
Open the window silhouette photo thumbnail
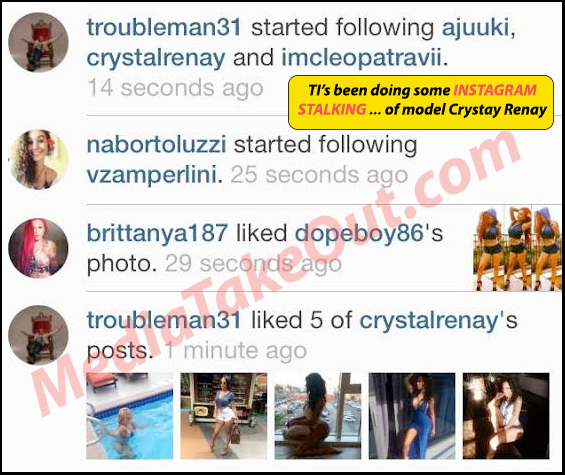click(x=318, y=416)
